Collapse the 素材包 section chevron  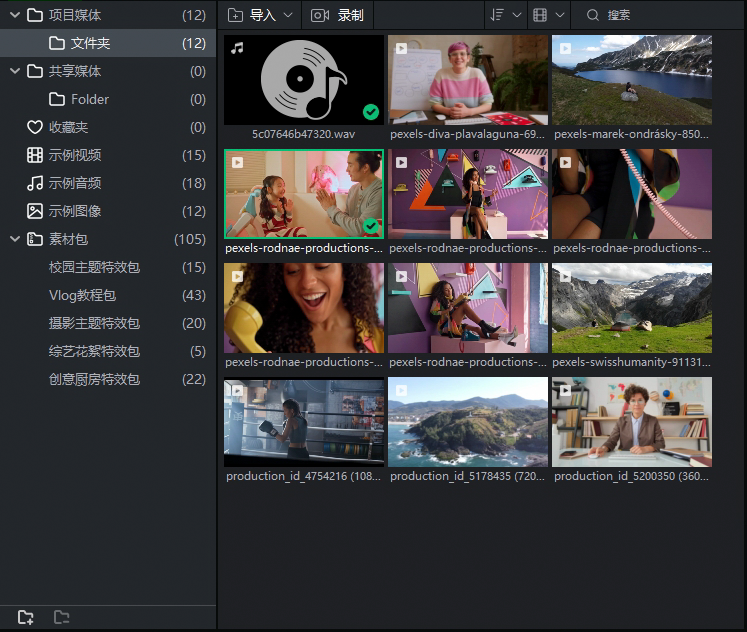click(14, 239)
